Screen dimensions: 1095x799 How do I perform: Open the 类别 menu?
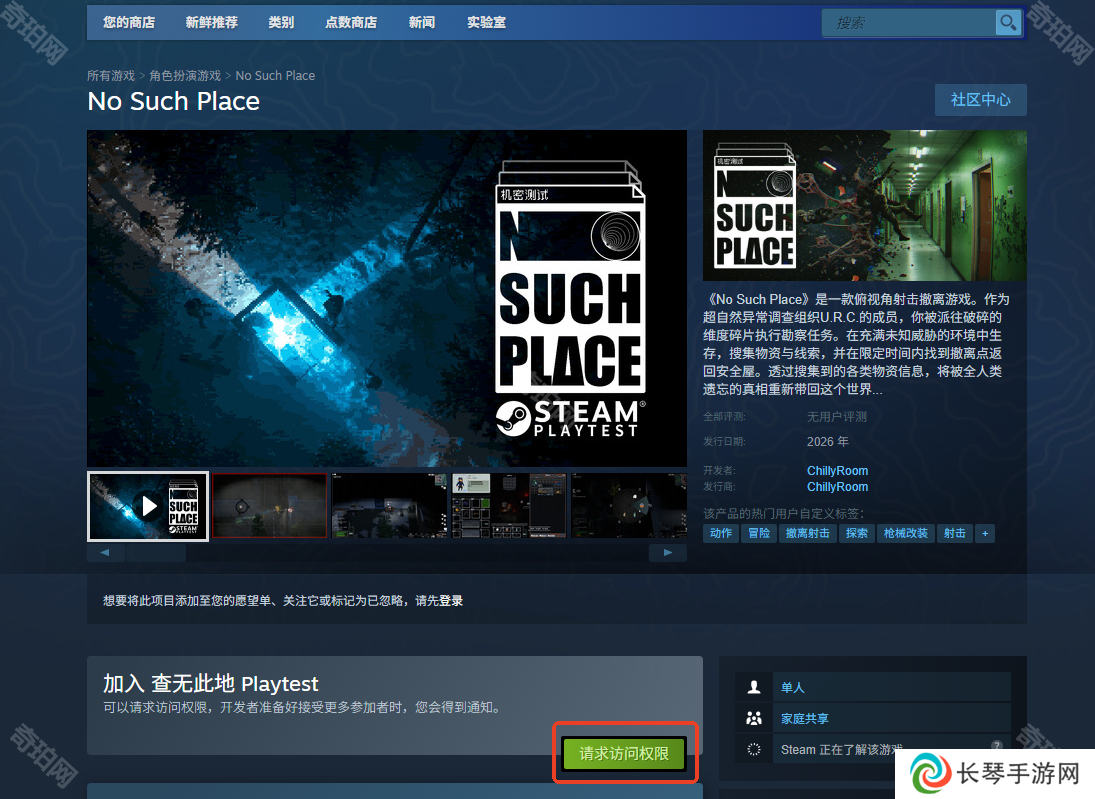[x=281, y=22]
